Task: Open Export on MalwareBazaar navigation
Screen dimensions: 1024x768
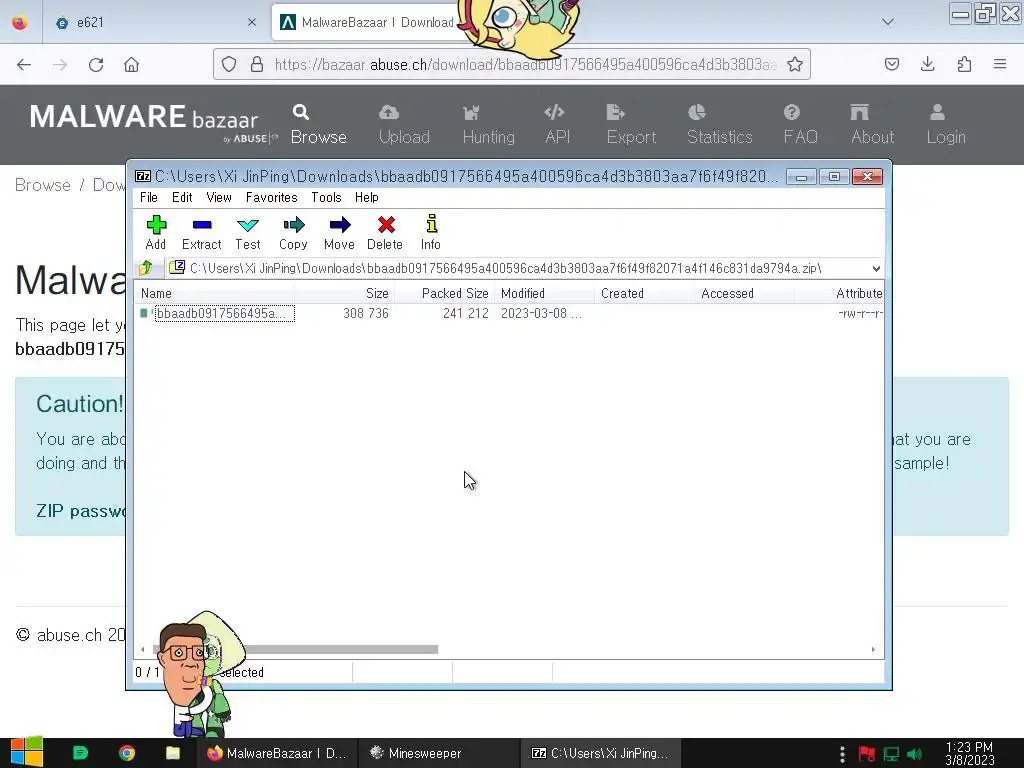Action: tap(632, 125)
